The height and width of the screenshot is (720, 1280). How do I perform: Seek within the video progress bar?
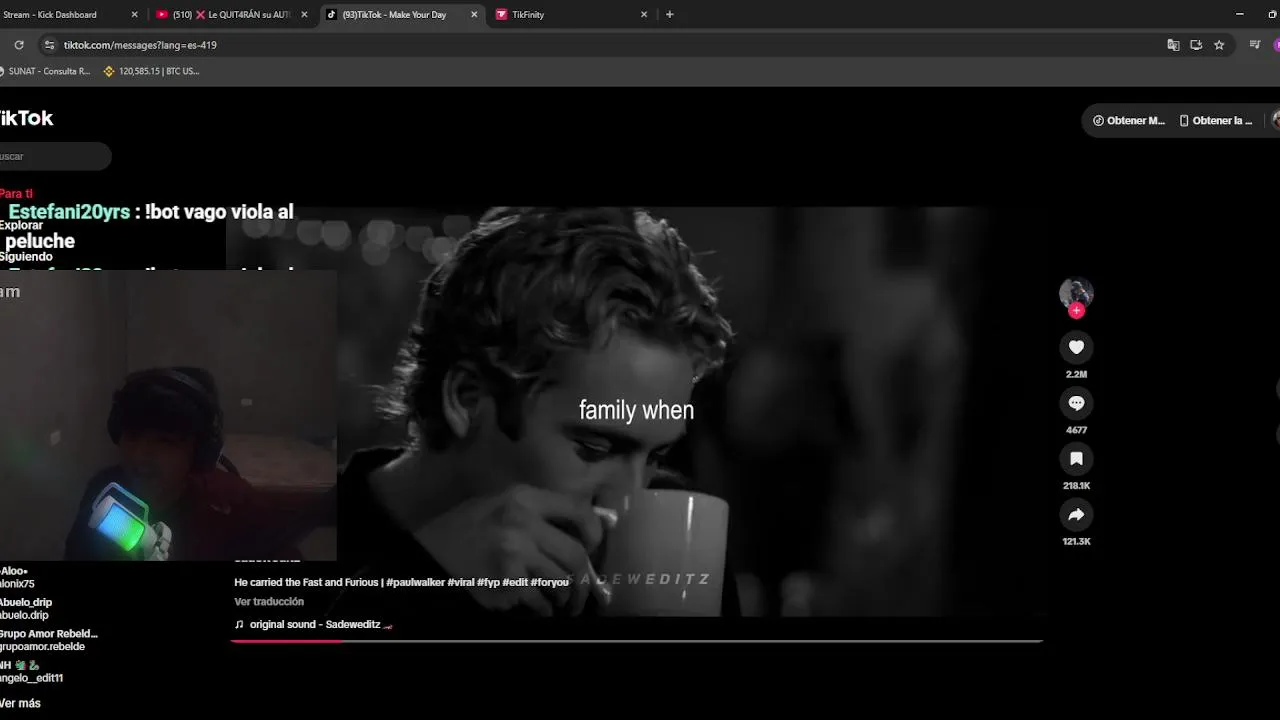pyautogui.click(x=637, y=641)
